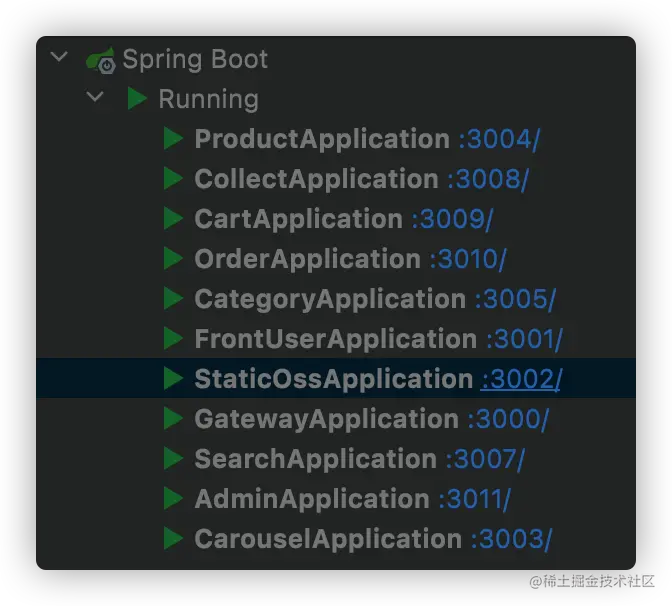Collapse the Spring Boot tree node

(x=59, y=57)
